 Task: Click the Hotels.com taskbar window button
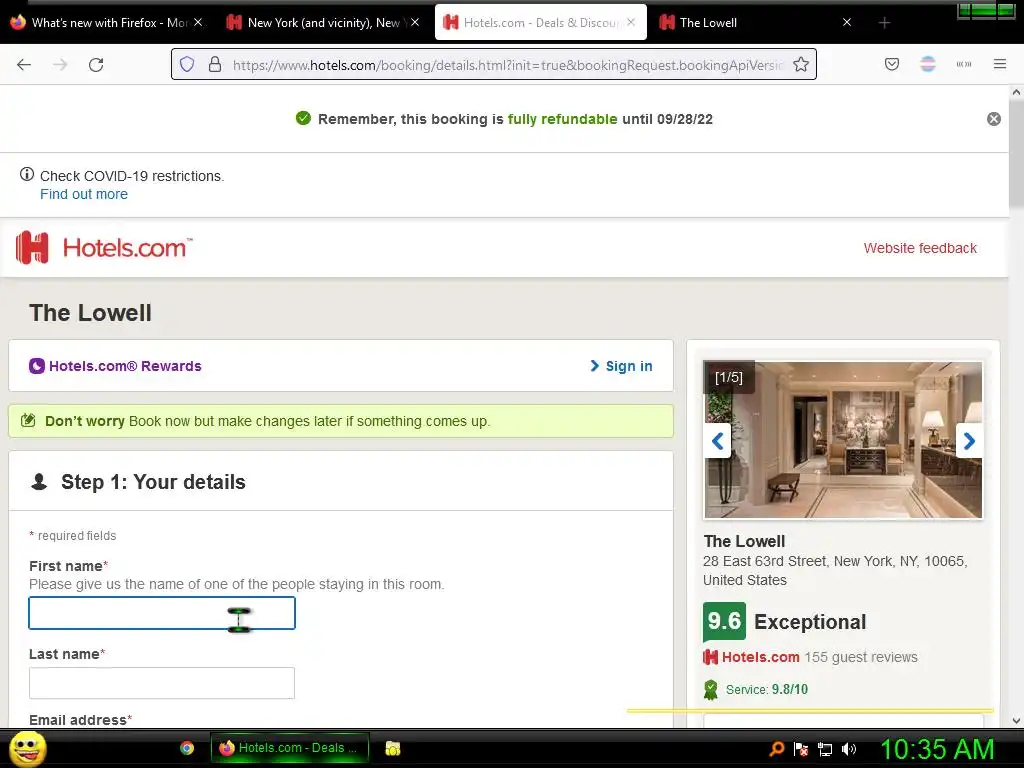point(290,748)
